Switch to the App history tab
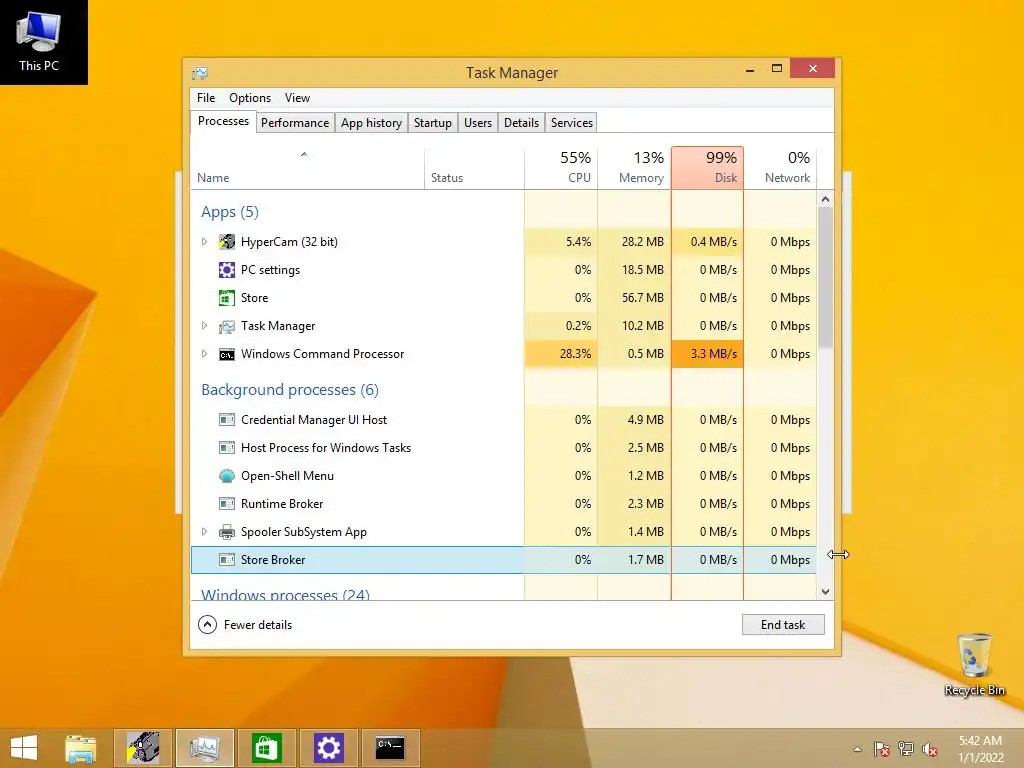Image resolution: width=1024 pixels, height=768 pixels. (x=371, y=123)
